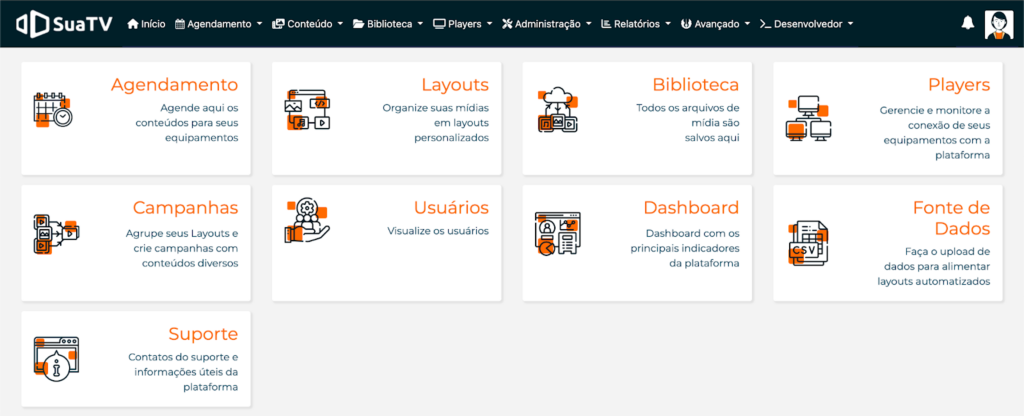Open the Administração menu

pos(546,23)
